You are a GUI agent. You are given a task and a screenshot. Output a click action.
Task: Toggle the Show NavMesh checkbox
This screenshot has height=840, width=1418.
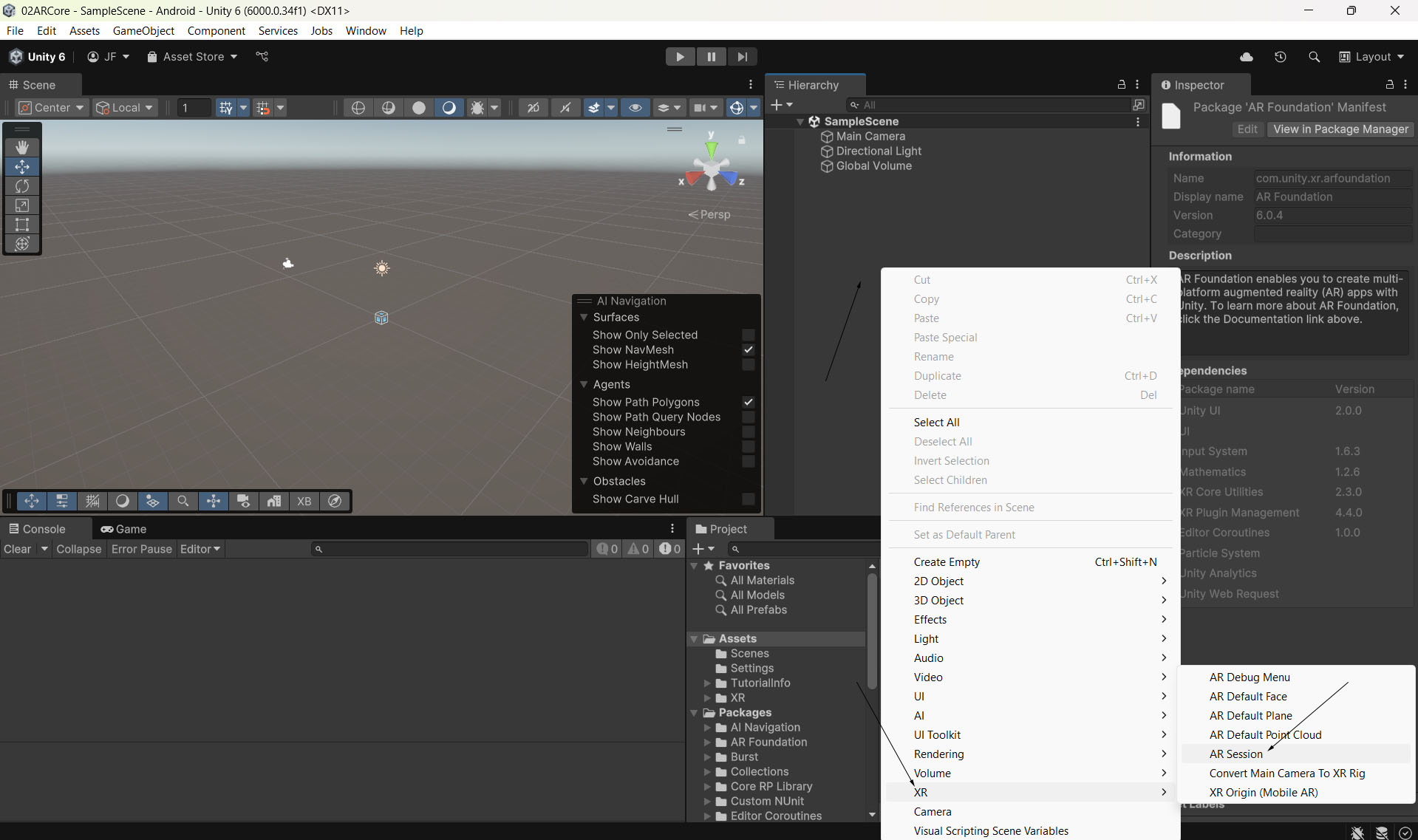(x=749, y=349)
